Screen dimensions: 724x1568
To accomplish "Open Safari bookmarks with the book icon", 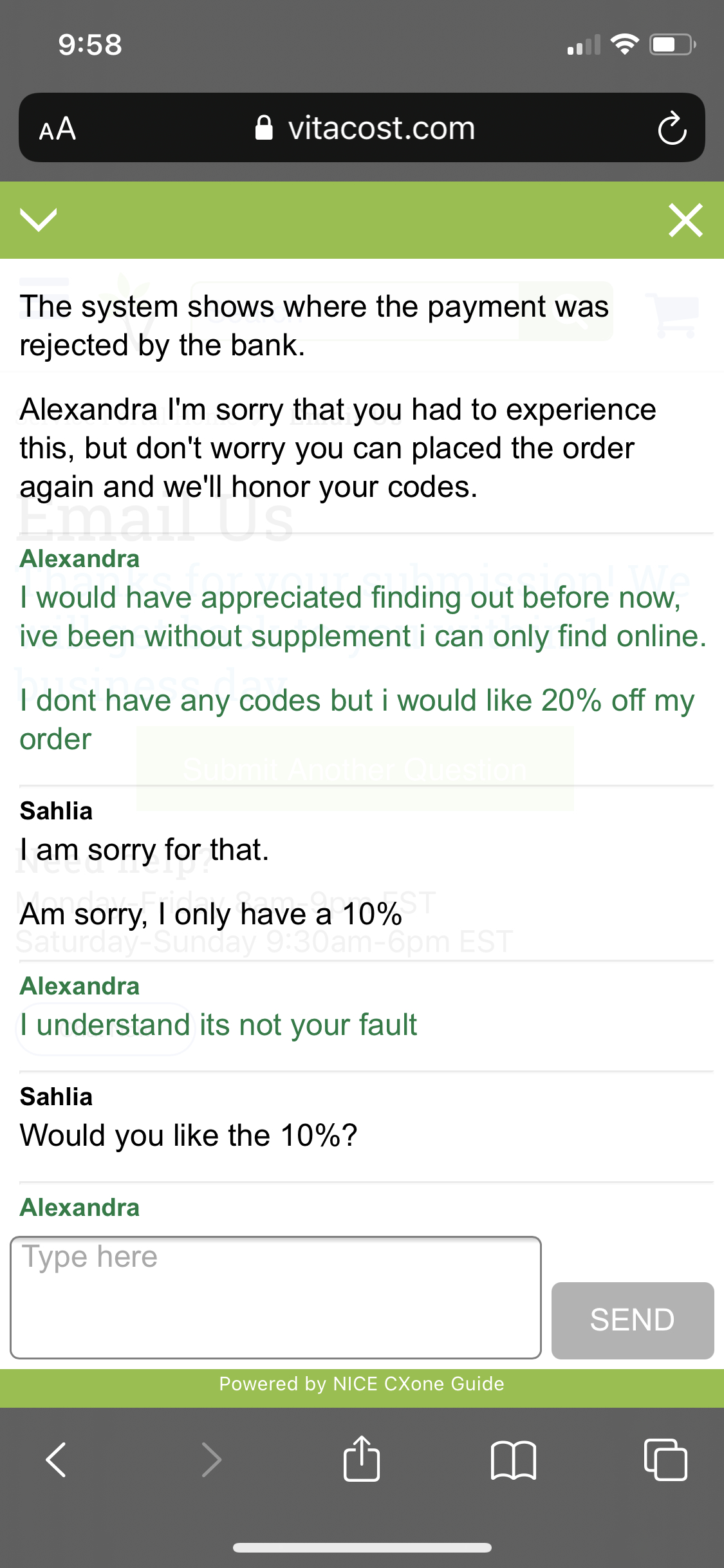I will [514, 1459].
